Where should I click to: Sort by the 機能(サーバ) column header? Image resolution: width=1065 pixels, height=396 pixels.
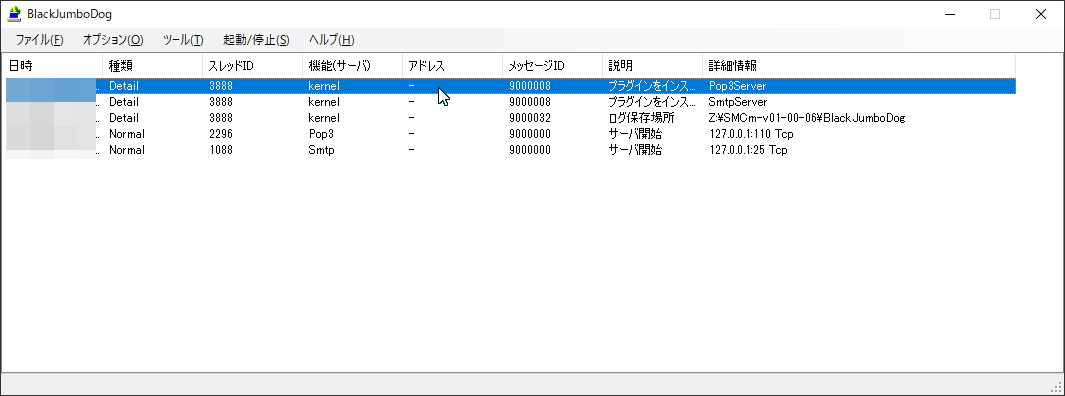(x=353, y=66)
